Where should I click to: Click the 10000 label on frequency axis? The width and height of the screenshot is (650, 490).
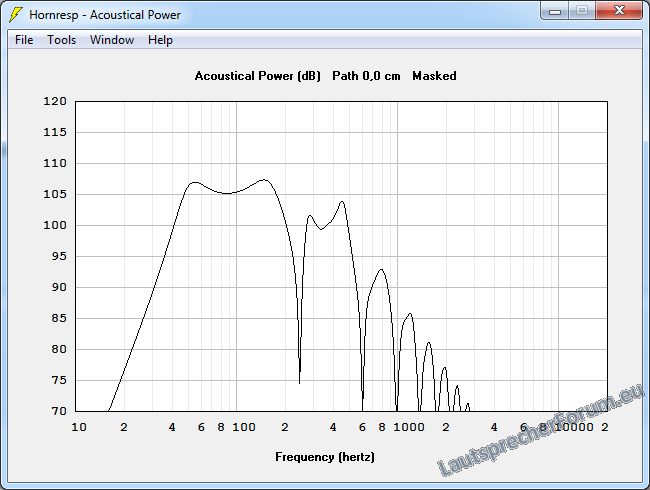[x=573, y=428]
